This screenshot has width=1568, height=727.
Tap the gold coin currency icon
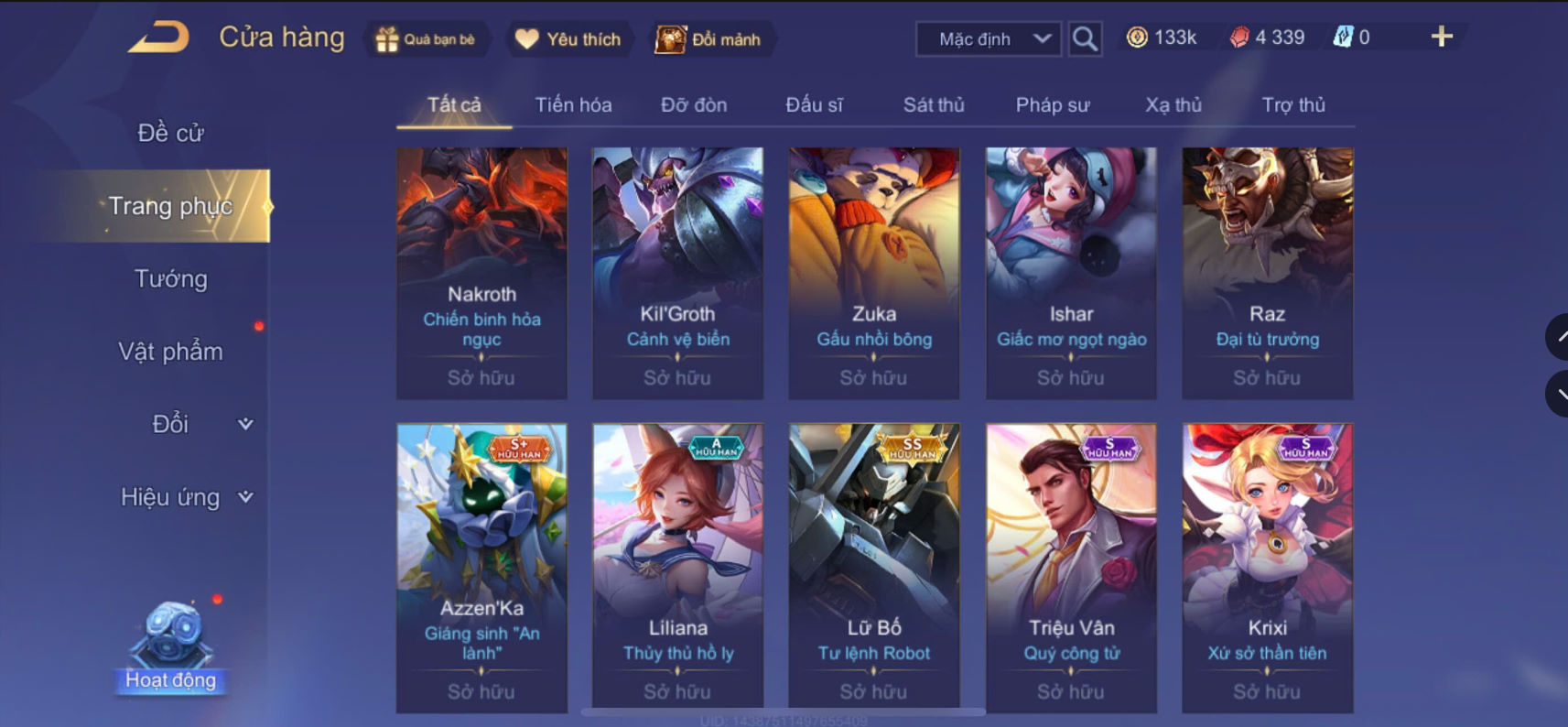1137,38
